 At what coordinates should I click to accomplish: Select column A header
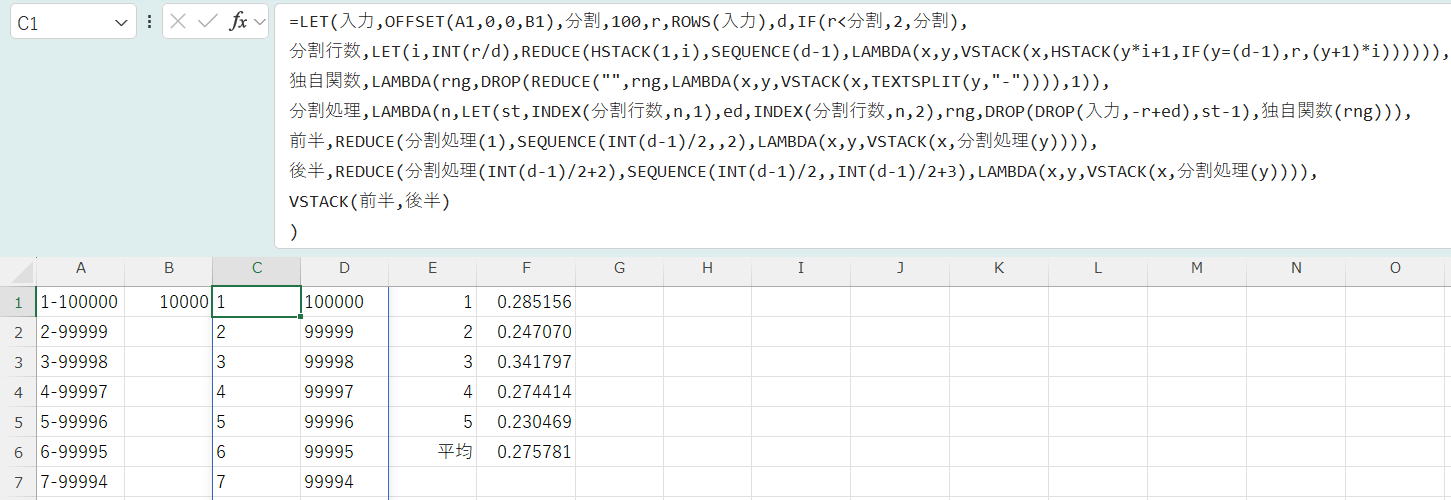tap(80, 268)
